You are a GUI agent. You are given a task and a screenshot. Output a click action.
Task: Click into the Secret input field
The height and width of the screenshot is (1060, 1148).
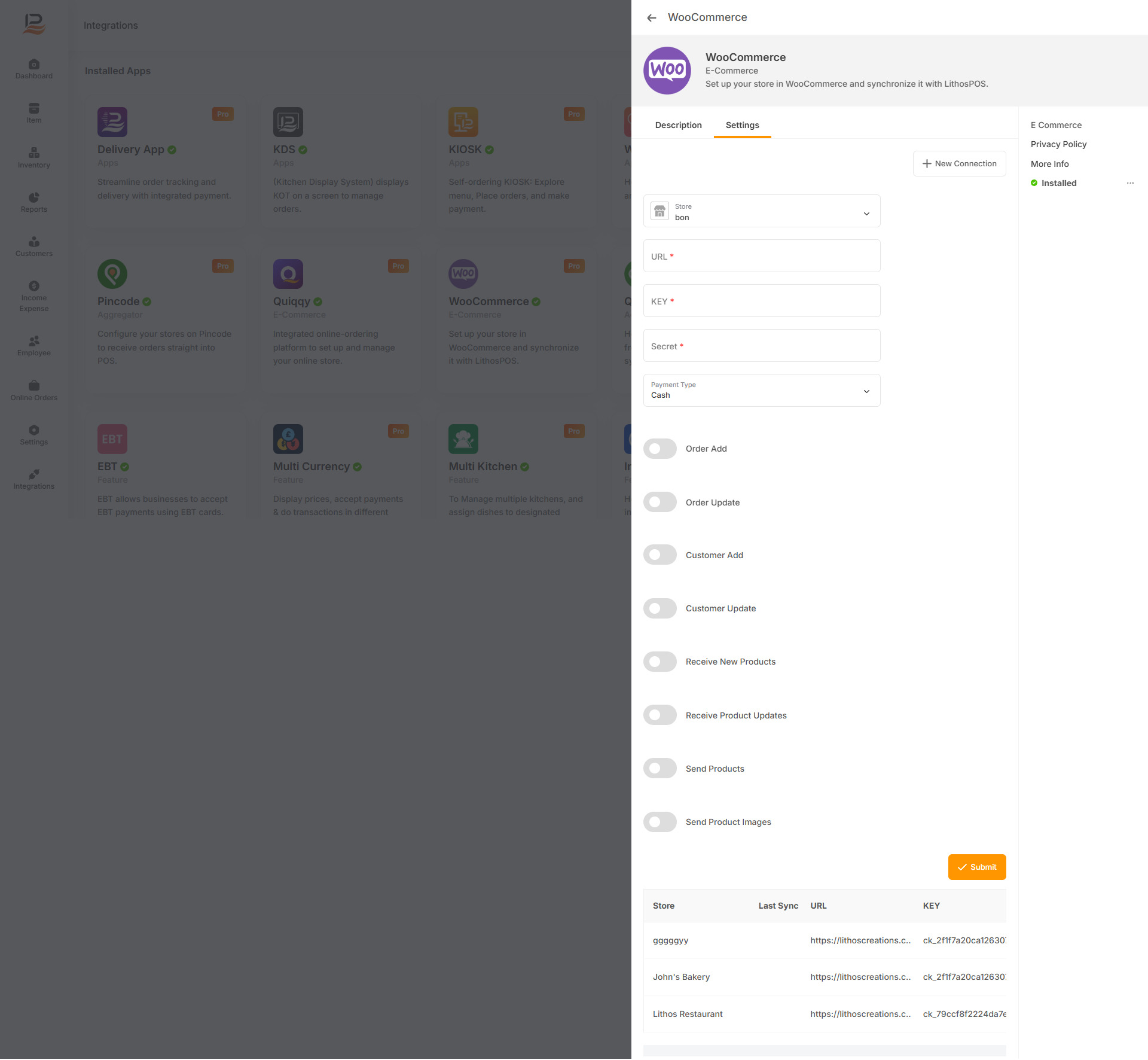(762, 346)
